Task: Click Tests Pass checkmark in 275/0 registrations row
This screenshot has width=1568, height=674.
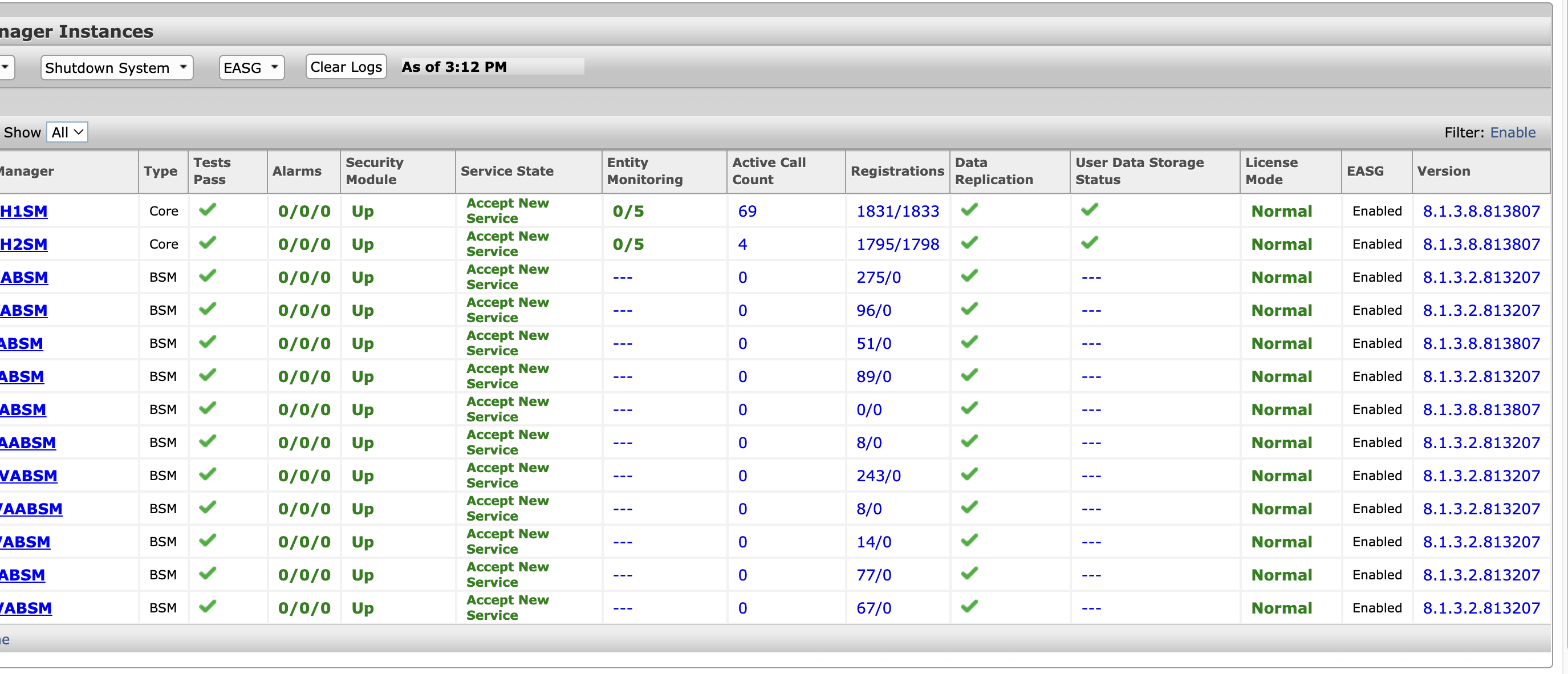Action: (208, 276)
